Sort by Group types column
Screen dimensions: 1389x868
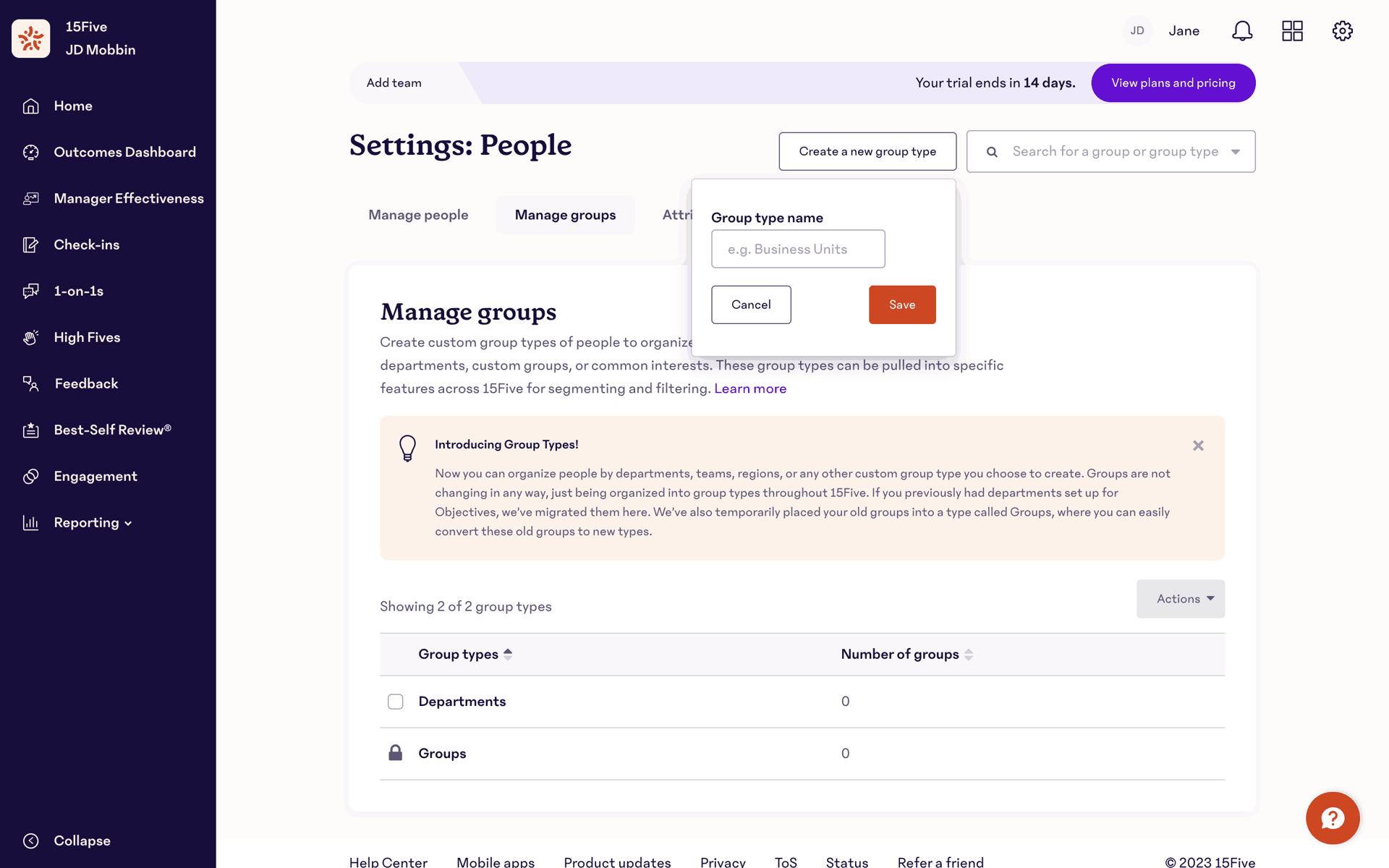(465, 655)
